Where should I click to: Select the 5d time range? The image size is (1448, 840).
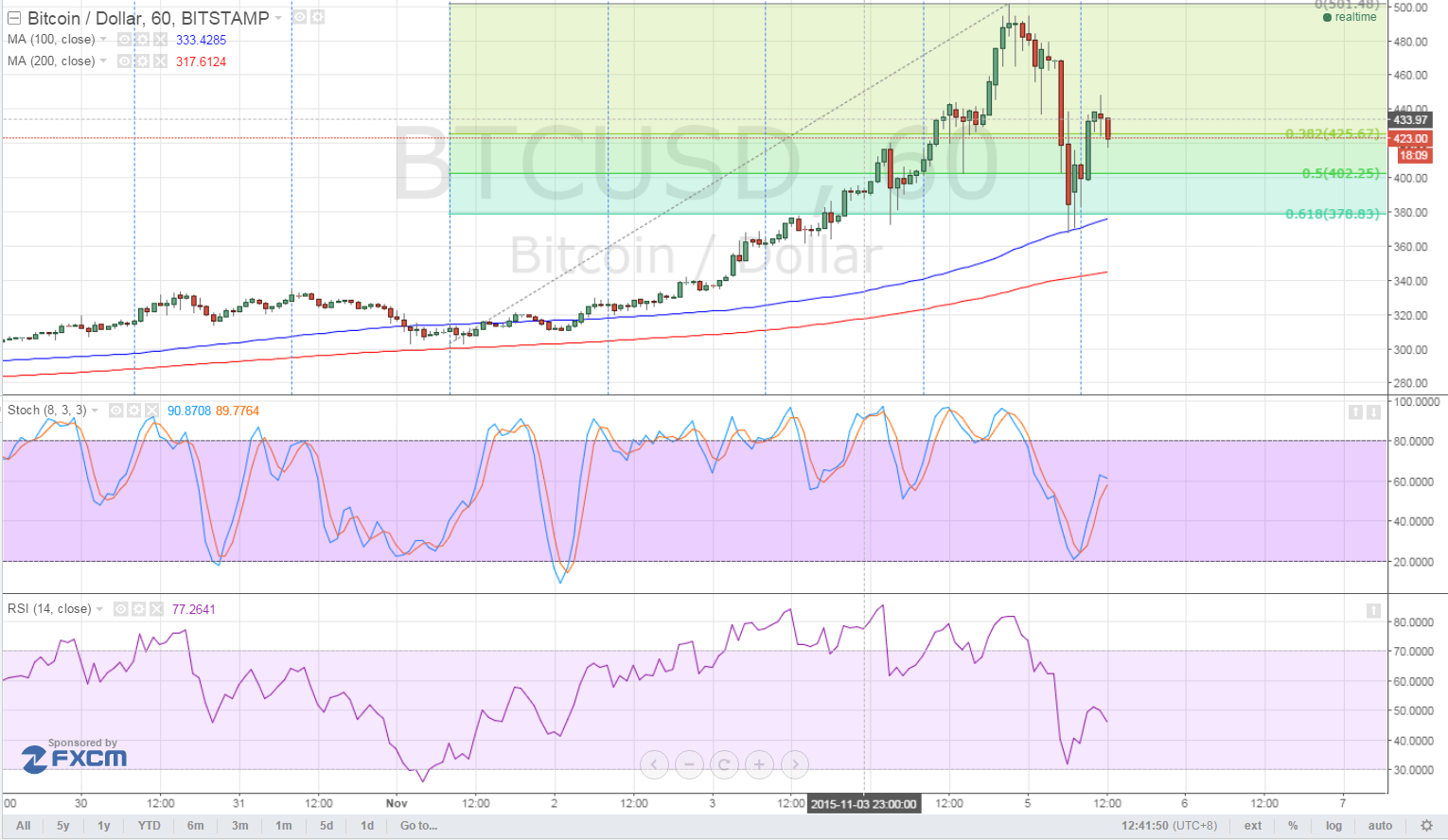327,826
